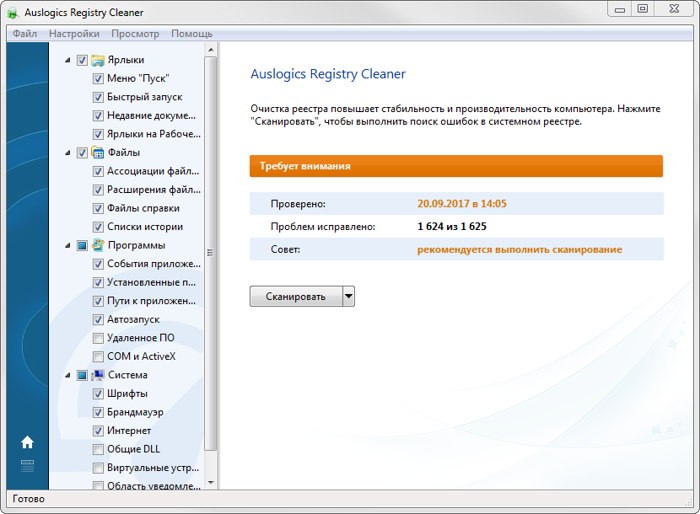Click the list view icon below Home
This screenshot has width=700, height=514.
point(27,466)
